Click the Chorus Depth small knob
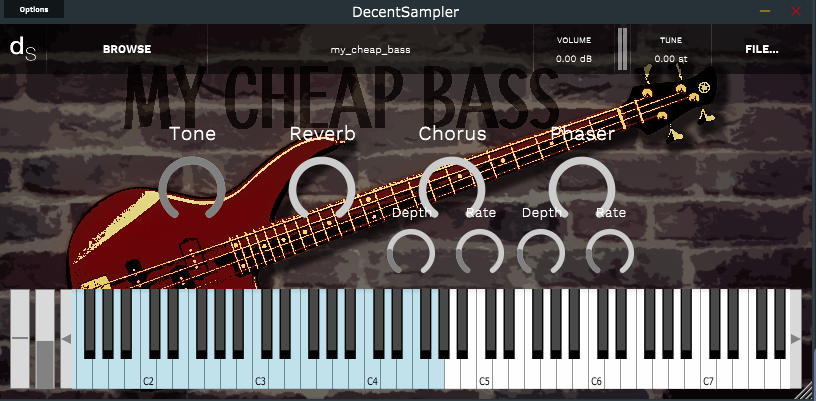Screen dimensions: 816x401 coord(411,253)
